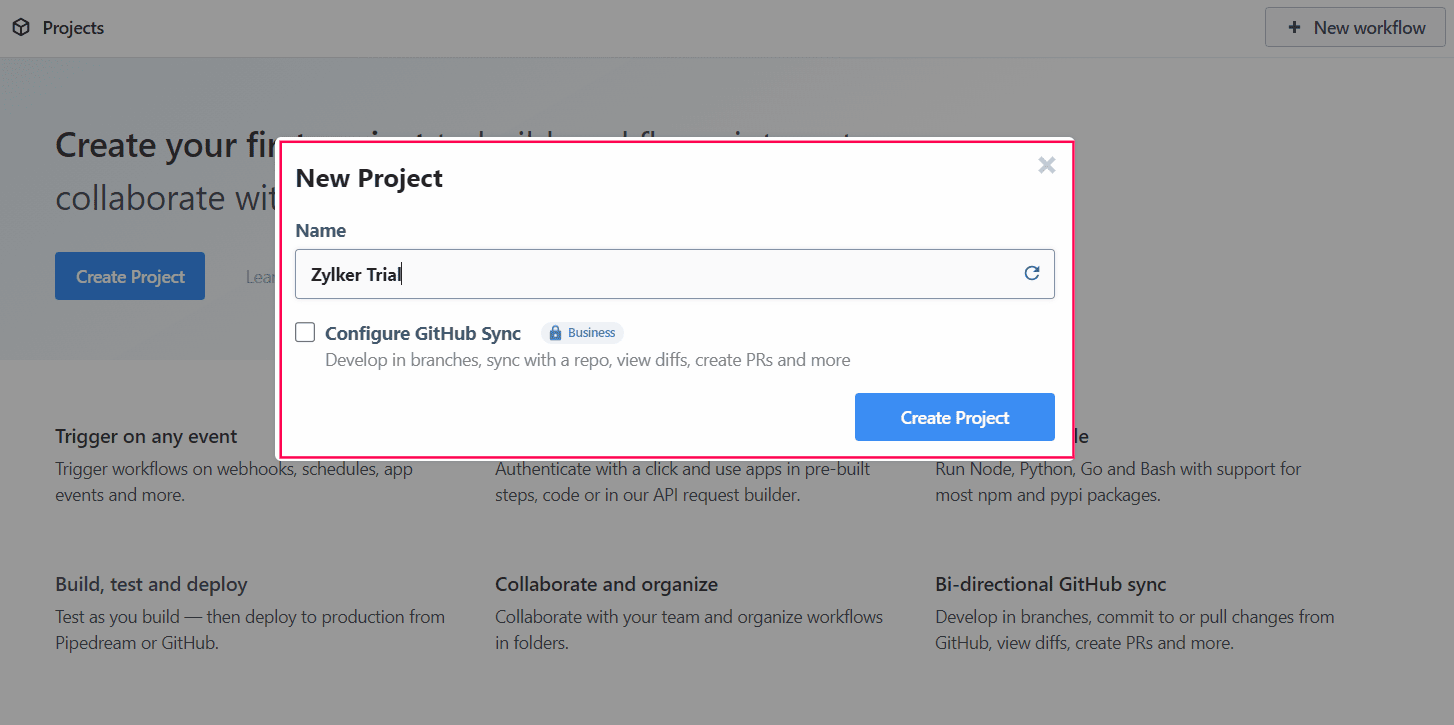Click the lock icon on Business badge
This screenshot has width=1454, height=725.
[x=555, y=333]
